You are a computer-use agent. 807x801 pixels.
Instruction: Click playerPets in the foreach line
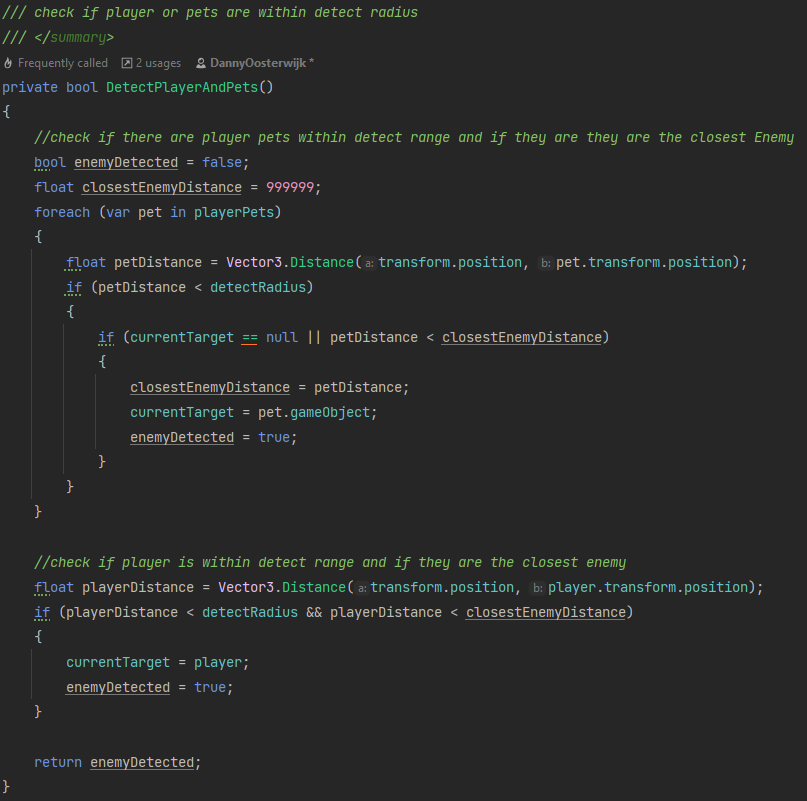(x=234, y=212)
